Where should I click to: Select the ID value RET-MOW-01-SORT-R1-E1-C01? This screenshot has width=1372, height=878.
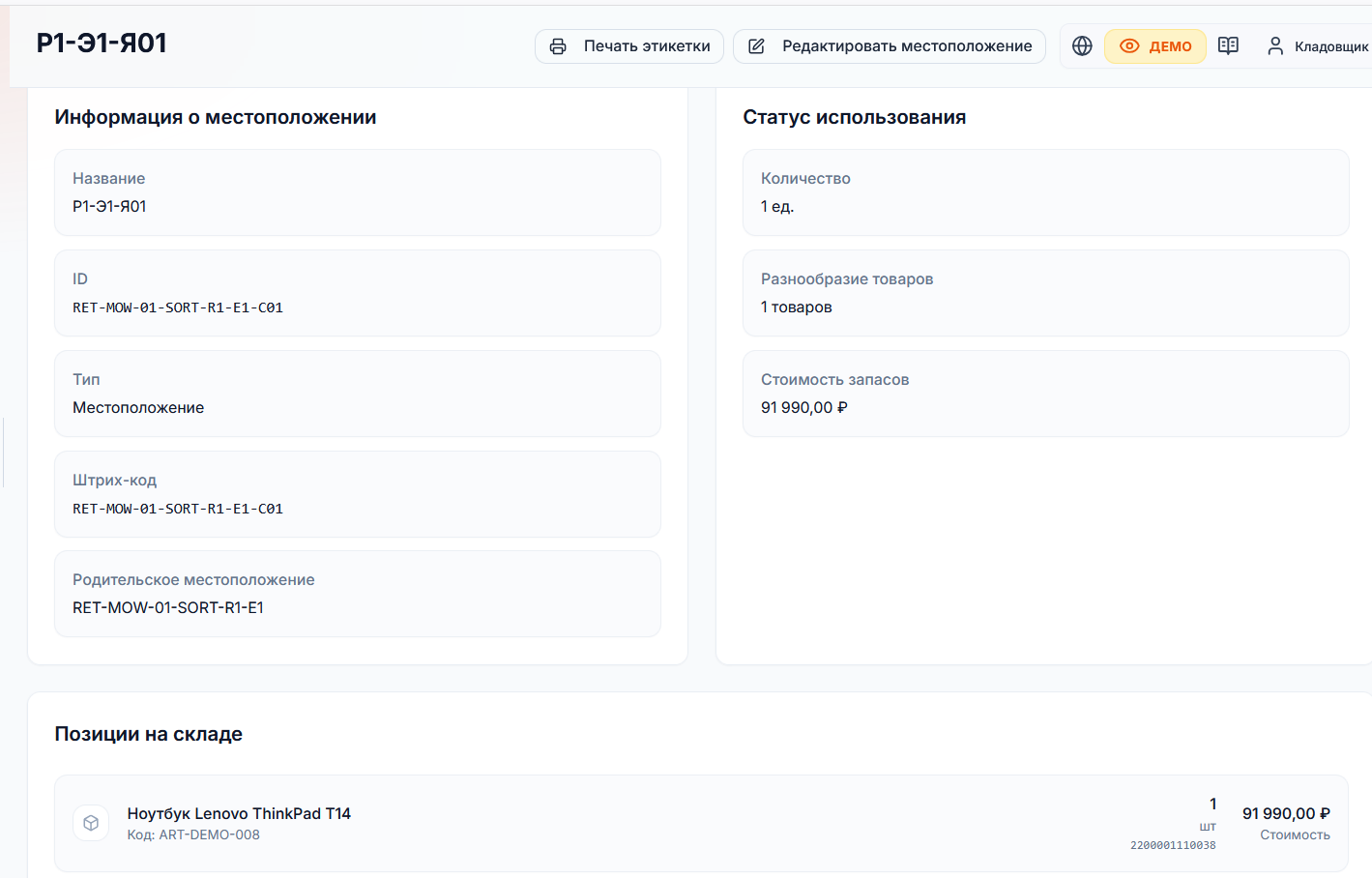coord(178,307)
